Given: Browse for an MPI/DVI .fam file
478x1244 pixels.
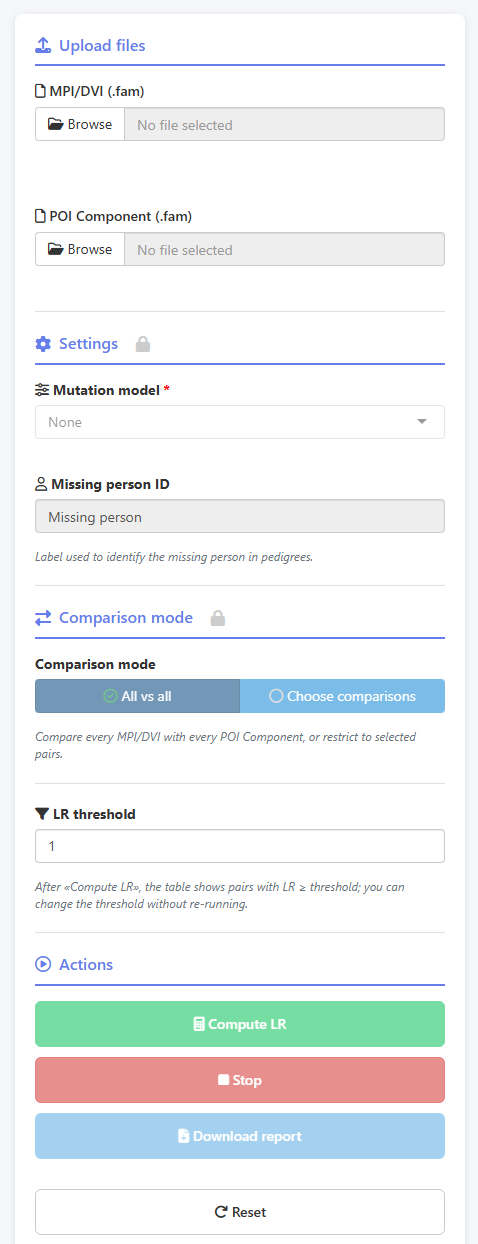Looking at the screenshot, I should click(80, 125).
